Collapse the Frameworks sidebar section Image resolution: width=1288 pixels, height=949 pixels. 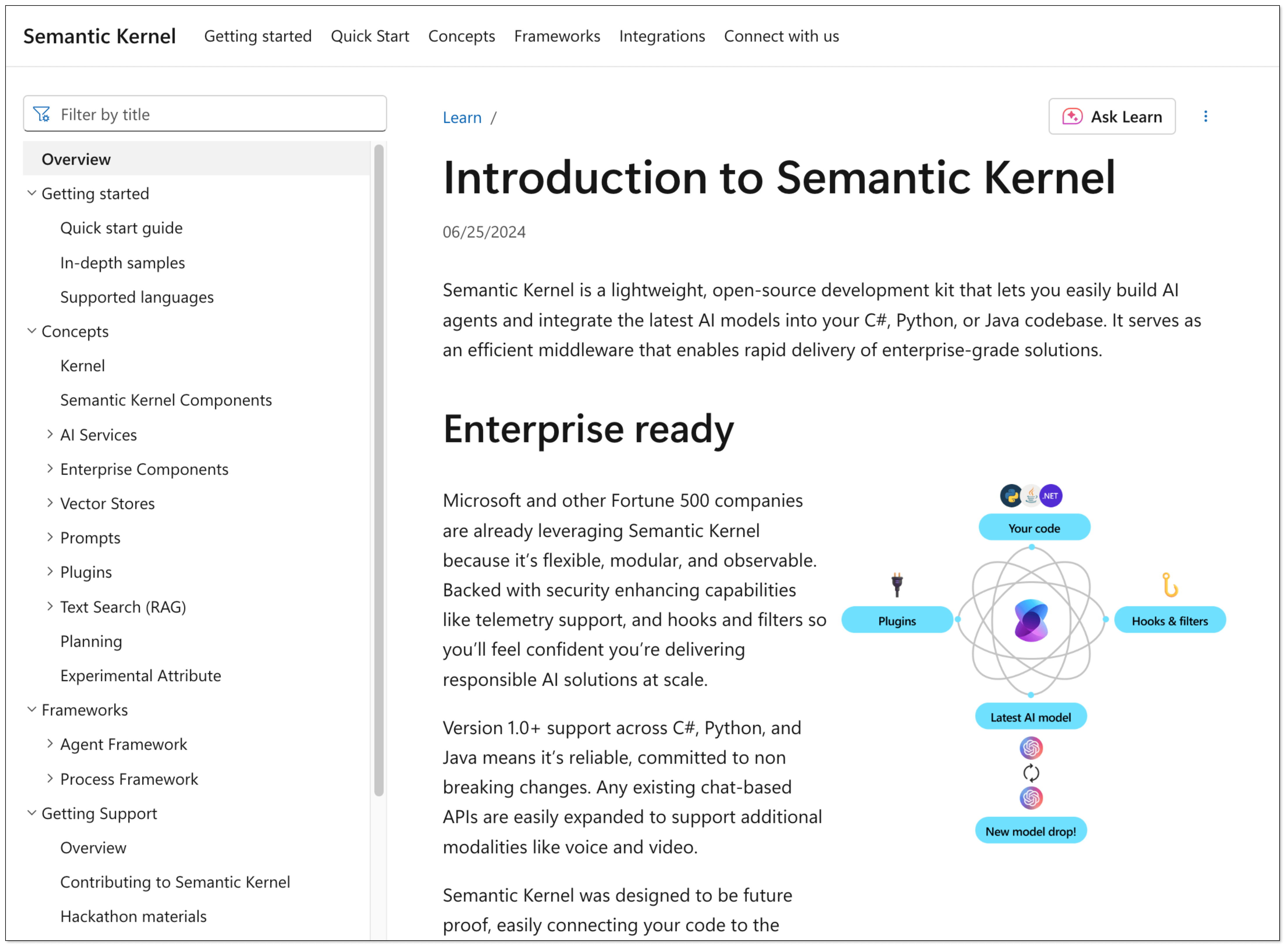(32, 709)
